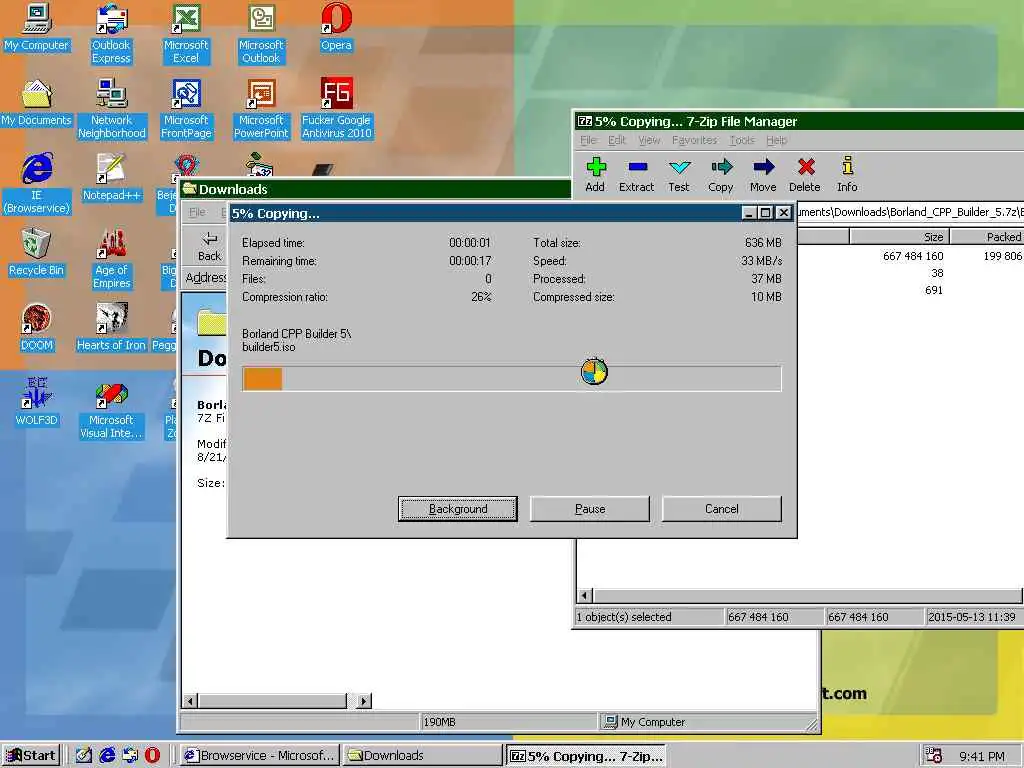This screenshot has height=768, width=1024.
Task: Cancel the copying operation
Action: coord(722,509)
